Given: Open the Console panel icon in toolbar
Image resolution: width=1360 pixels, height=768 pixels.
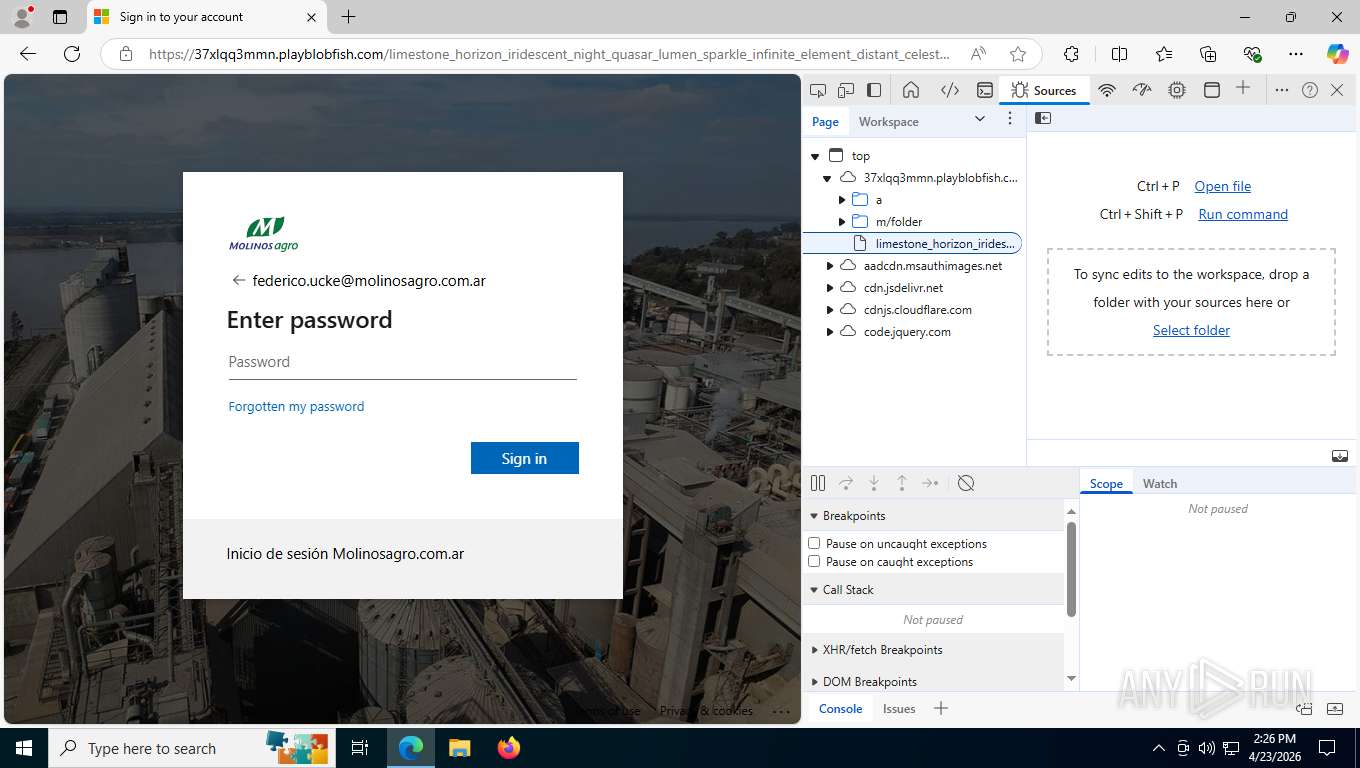Looking at the screenshot, I should coord(985,90).
